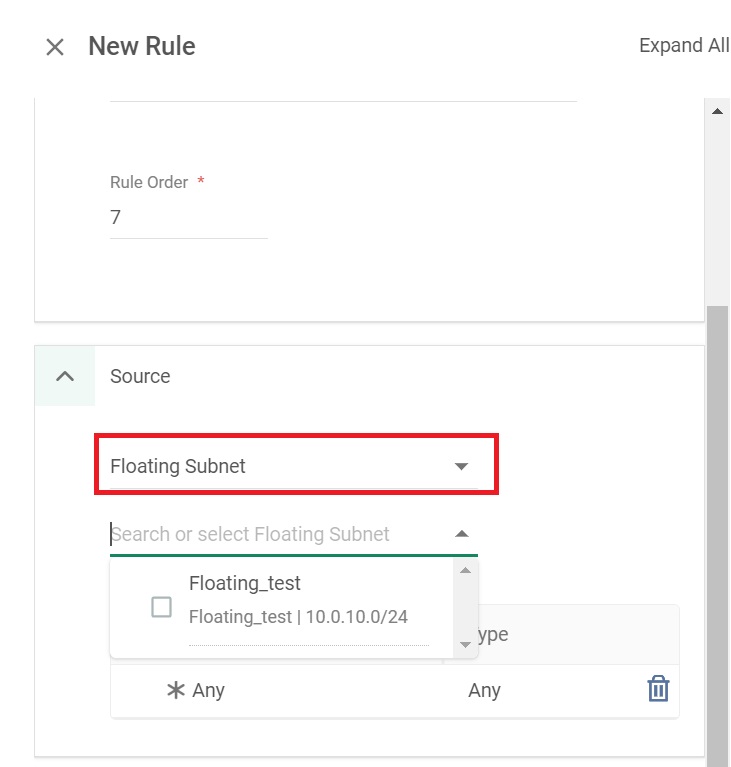Close the New Rule panel
This screenshot has height=767, width=731.
(x=55, y=47)
